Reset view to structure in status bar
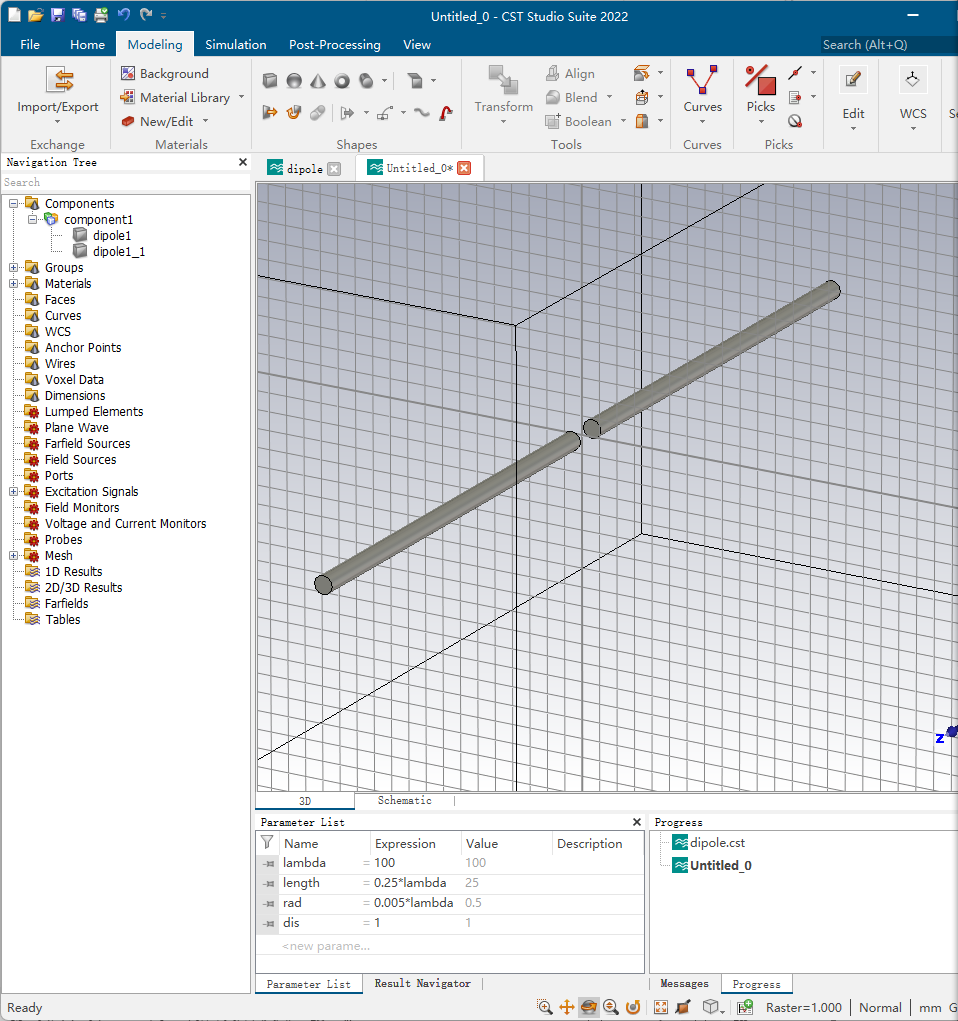The image size is (958, 1021). pyautogui.click(x=661, y=1007)
